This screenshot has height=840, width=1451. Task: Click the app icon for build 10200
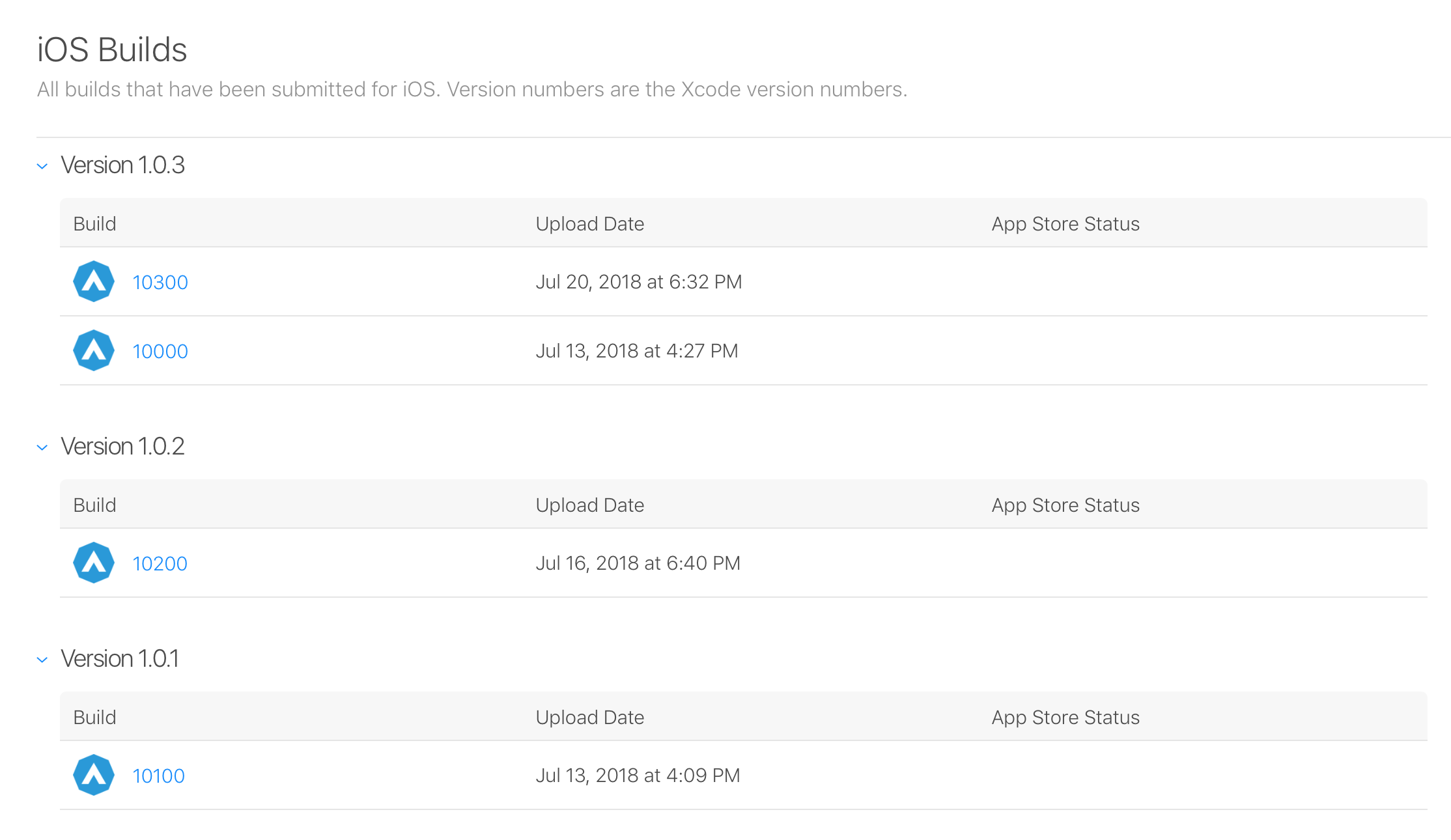pyautogui.click(x=94, y=563)
